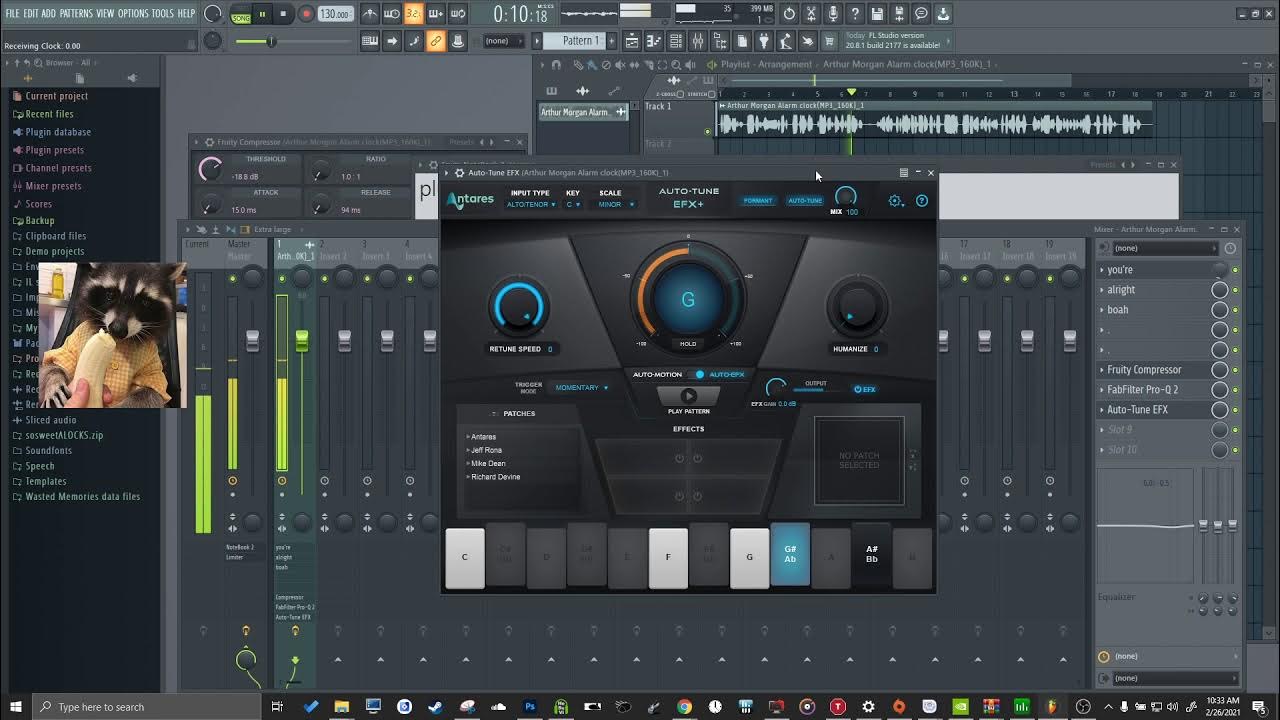Open the Channel rack view icon

[676, 41]
